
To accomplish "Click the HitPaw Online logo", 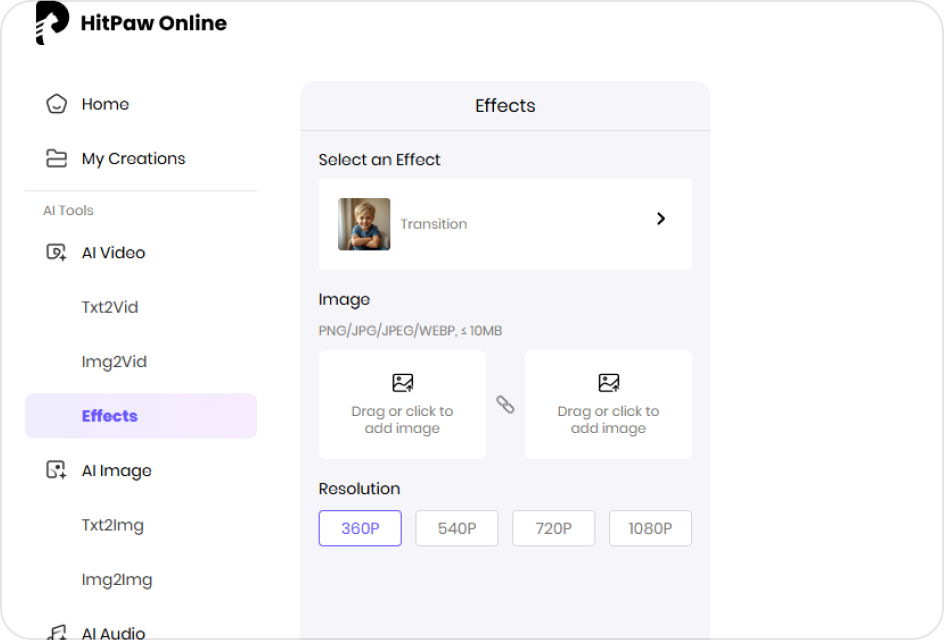I will (x=130, y=23).
